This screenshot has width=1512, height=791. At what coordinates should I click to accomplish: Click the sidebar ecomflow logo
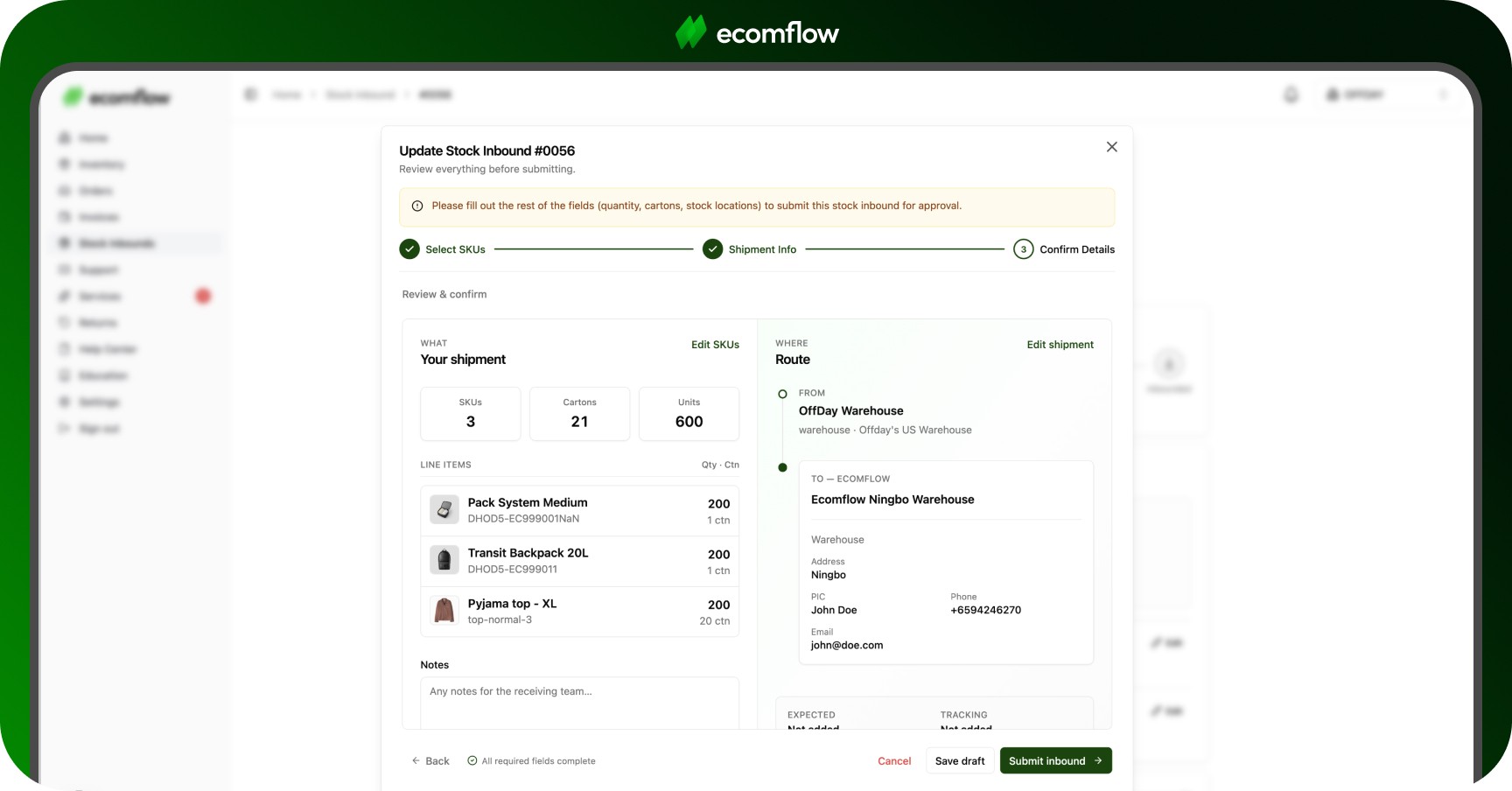click(x=117, y=97)
